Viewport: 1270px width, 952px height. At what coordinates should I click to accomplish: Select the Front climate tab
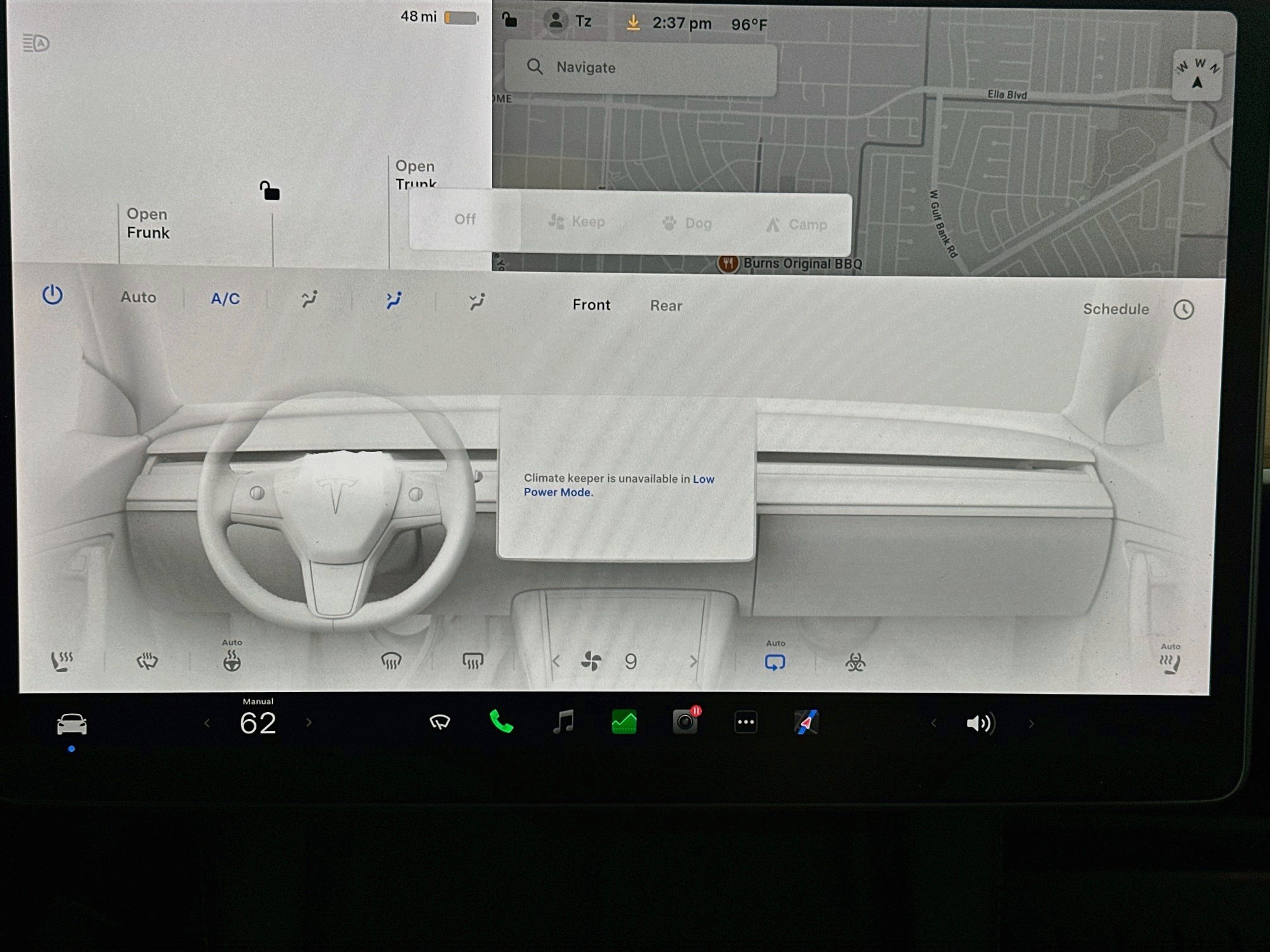(591, 305)
